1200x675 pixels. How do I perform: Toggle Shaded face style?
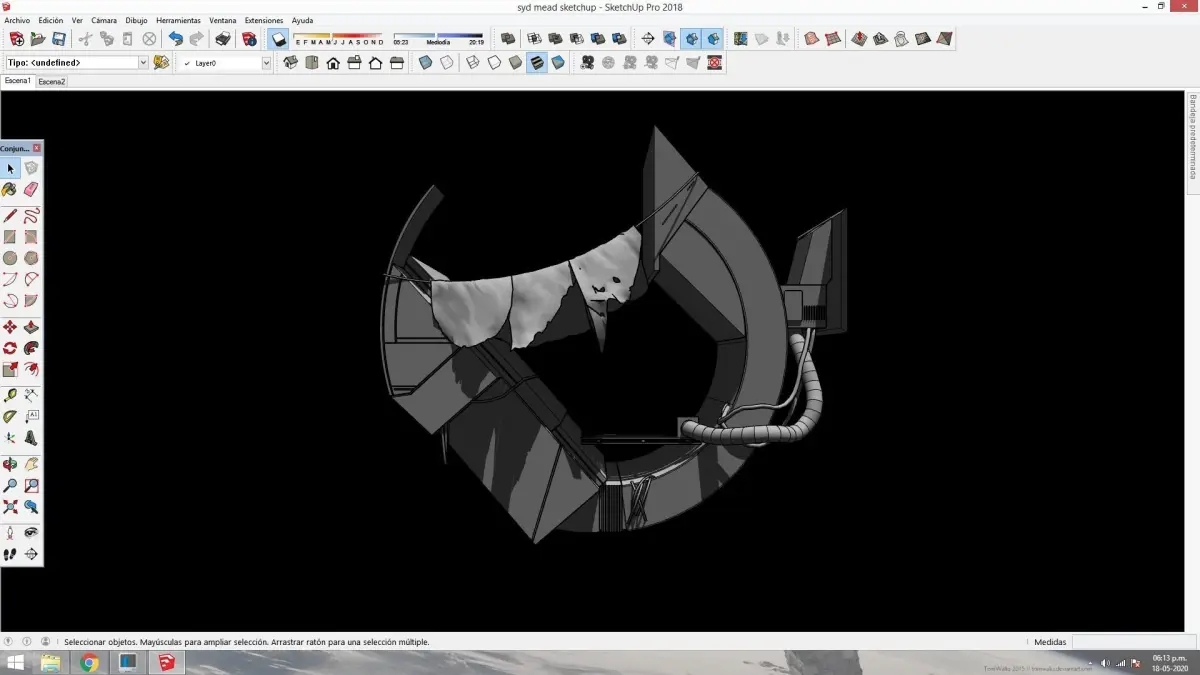coord(515,62)
